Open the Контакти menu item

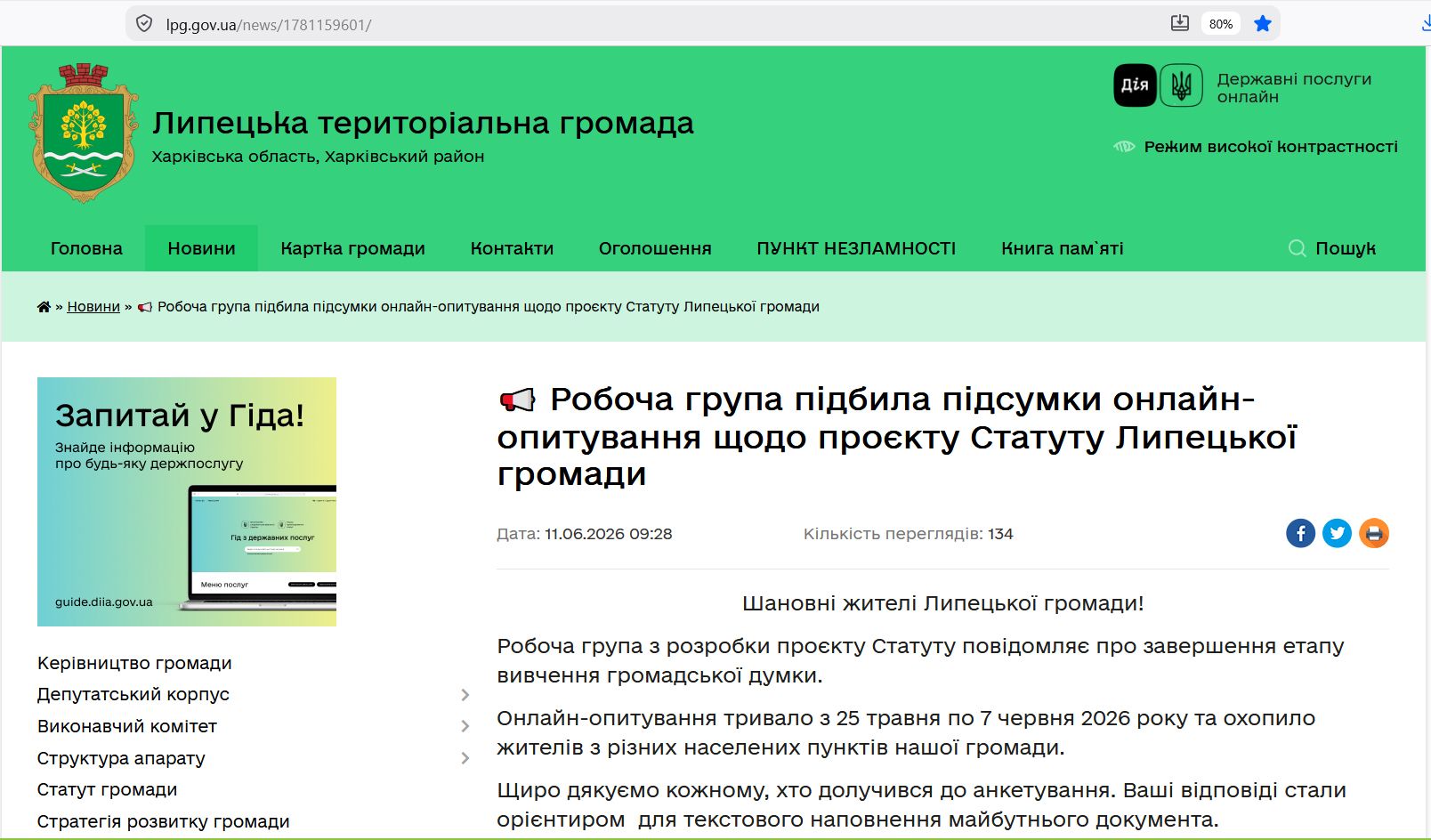pyautogui.click(x=512, y=248)
